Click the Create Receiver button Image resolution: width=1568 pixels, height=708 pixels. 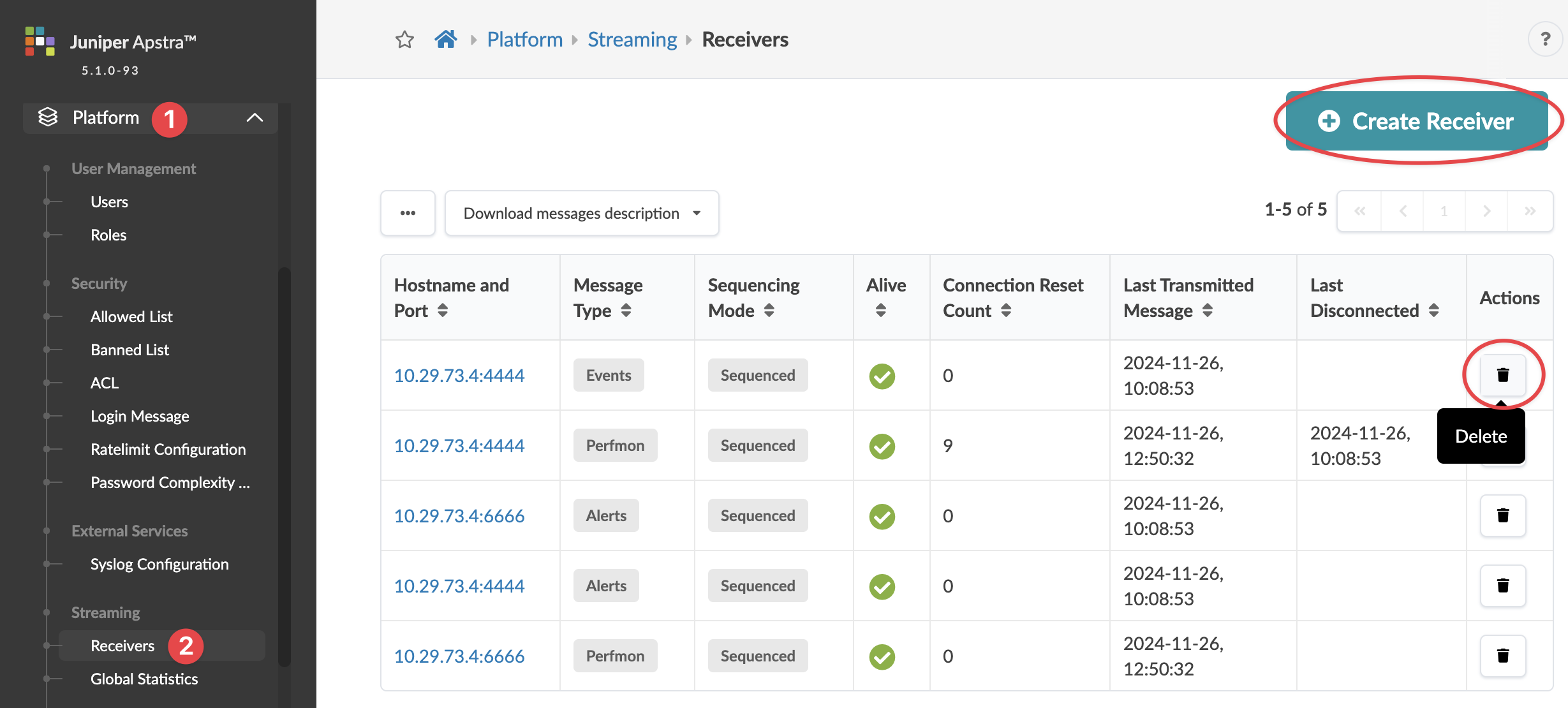1416,121
